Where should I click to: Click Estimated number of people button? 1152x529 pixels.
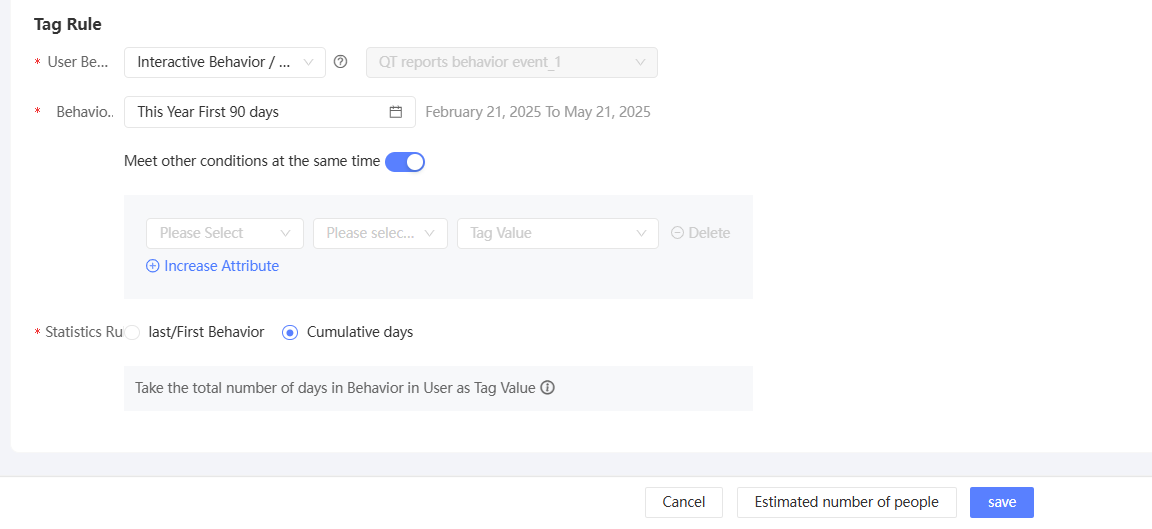[846, 502]
